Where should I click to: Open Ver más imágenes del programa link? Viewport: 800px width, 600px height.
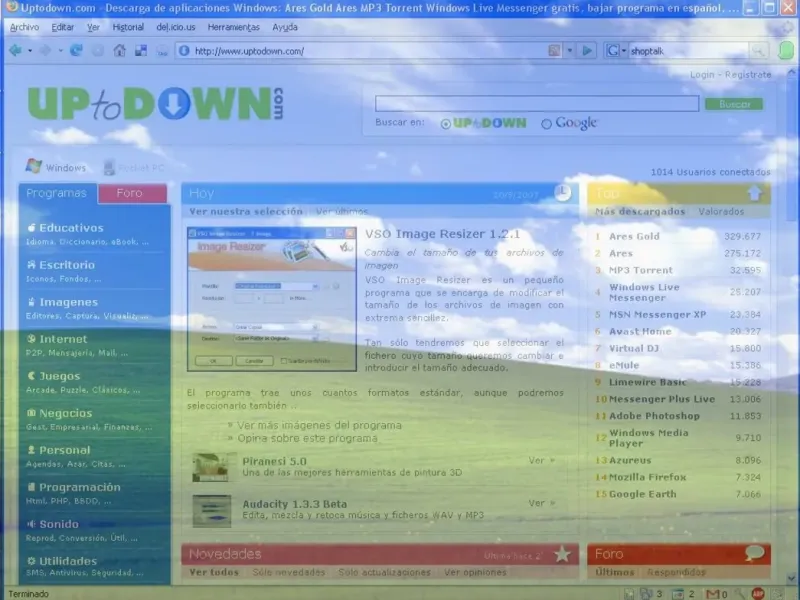319,425
